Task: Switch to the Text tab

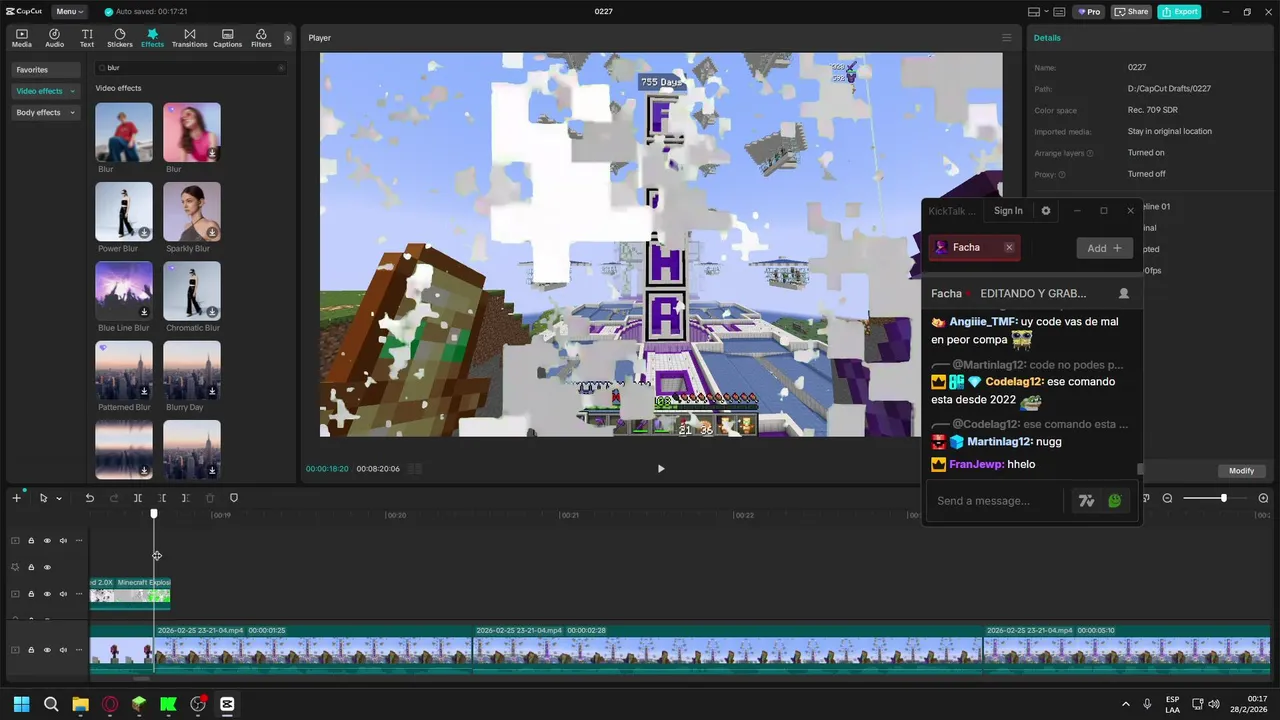Action: coord(87,38)
